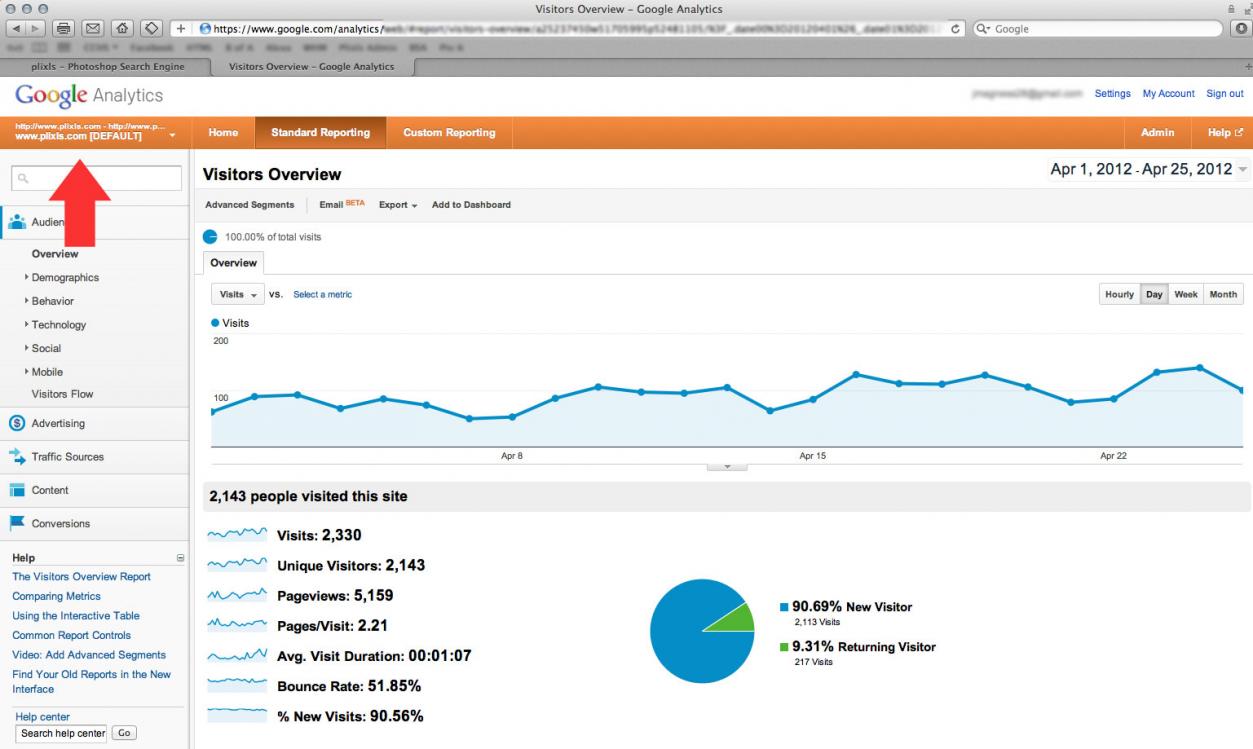
Task: Open the Visits metric dropdown
Action: (237, 294)
